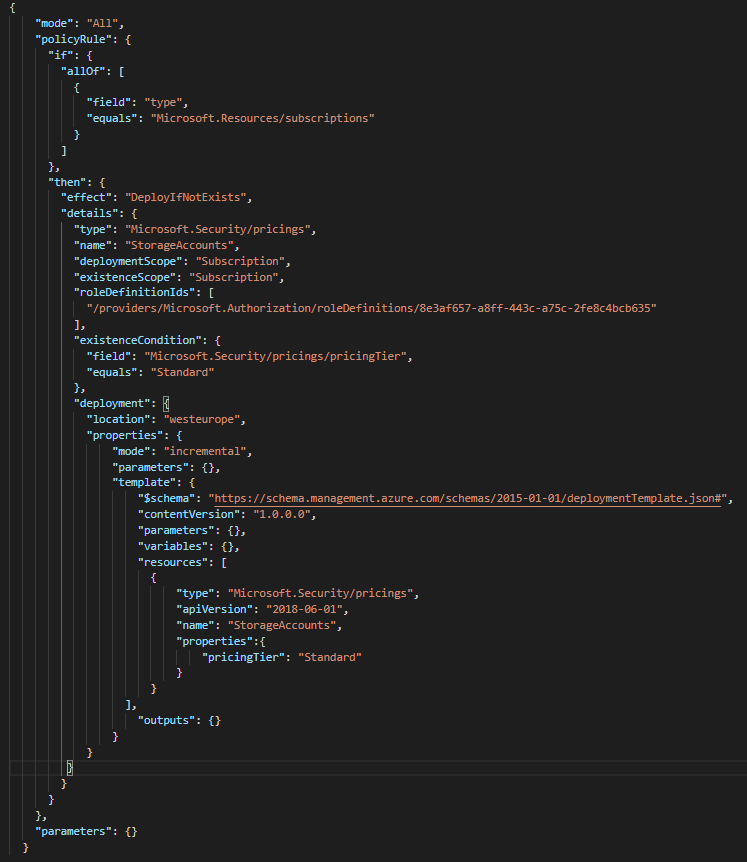
Task: Select the "Microsoft.Resources/subscriptions" value
Action: point(263,118)
